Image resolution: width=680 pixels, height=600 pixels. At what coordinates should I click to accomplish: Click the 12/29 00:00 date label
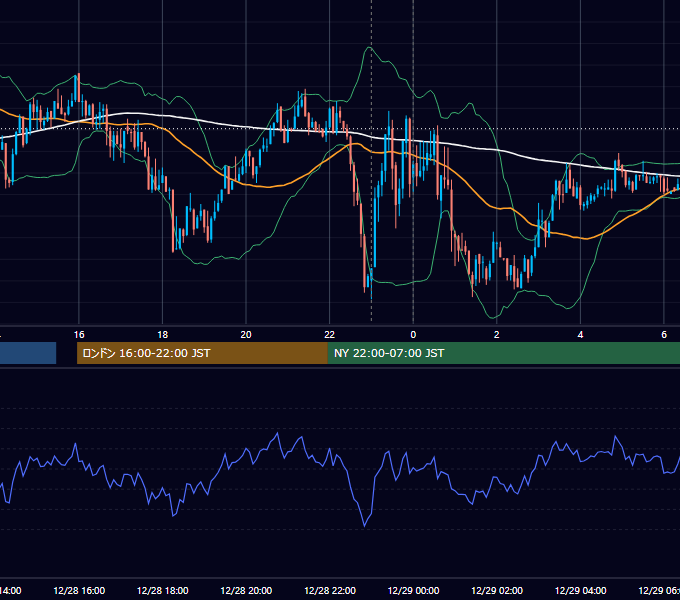tap(413, 591)
